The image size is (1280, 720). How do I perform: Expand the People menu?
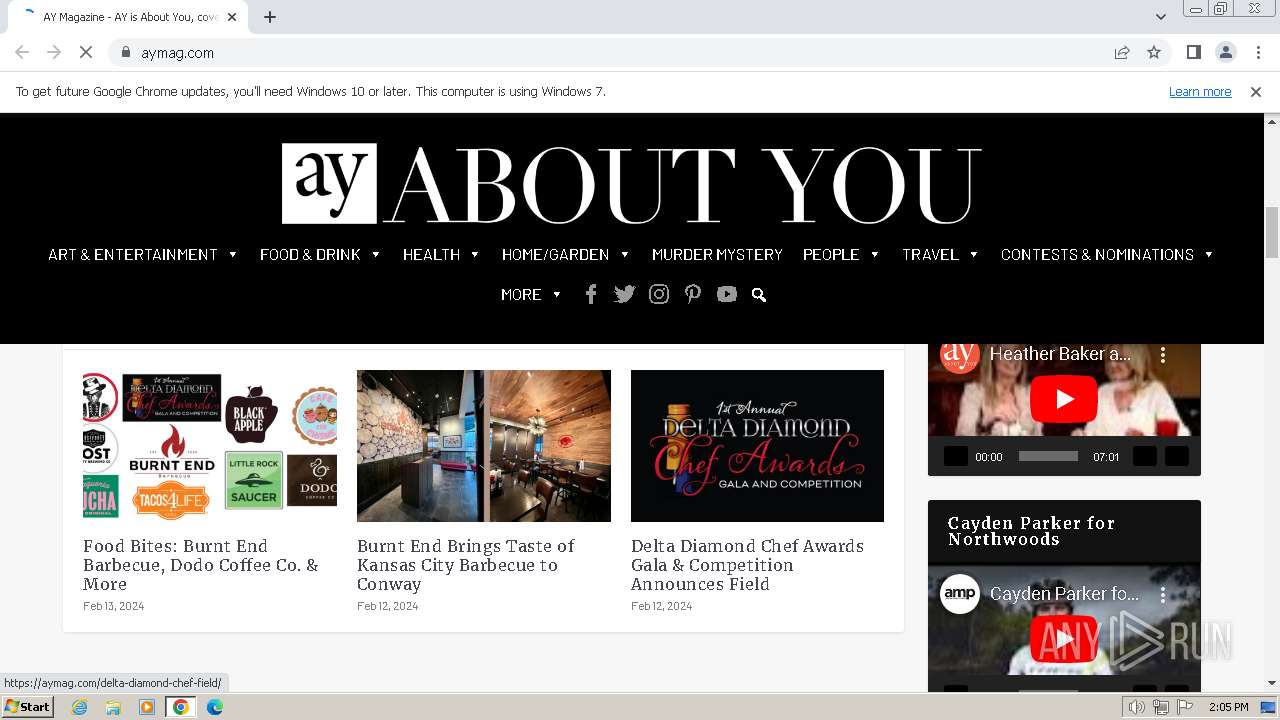coord(841,254)
